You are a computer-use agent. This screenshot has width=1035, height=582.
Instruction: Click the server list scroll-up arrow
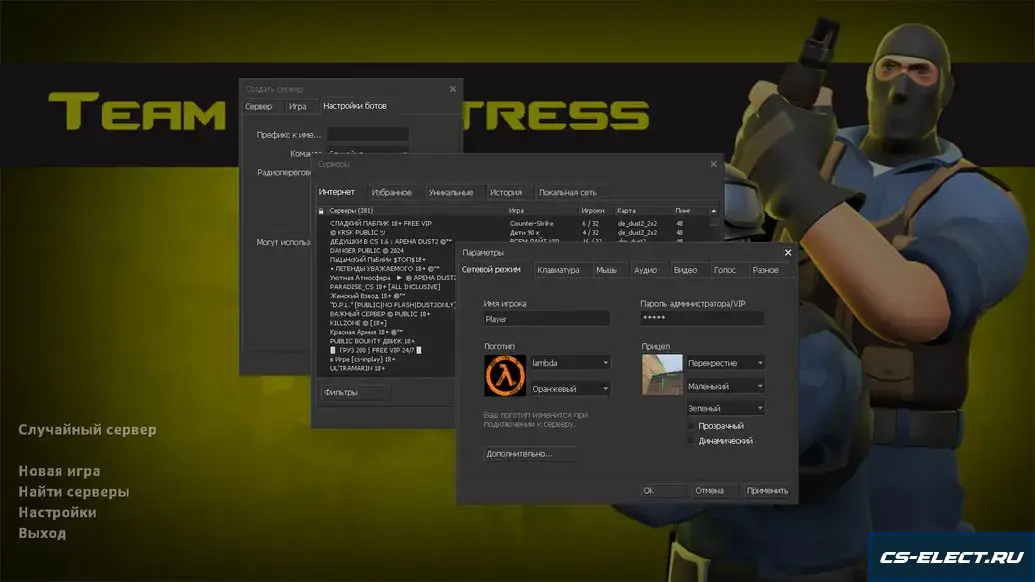(714, 211)
